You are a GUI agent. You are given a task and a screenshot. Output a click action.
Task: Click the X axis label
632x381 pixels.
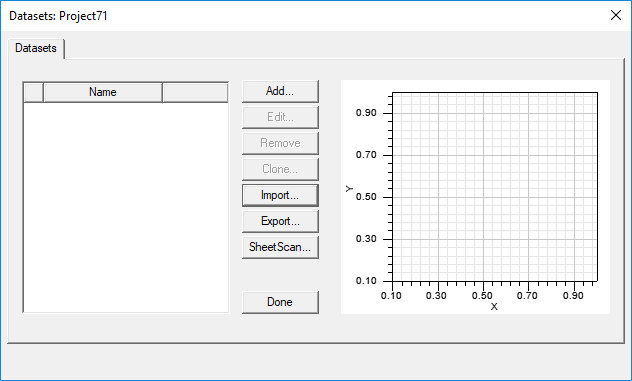pos(494,307)
